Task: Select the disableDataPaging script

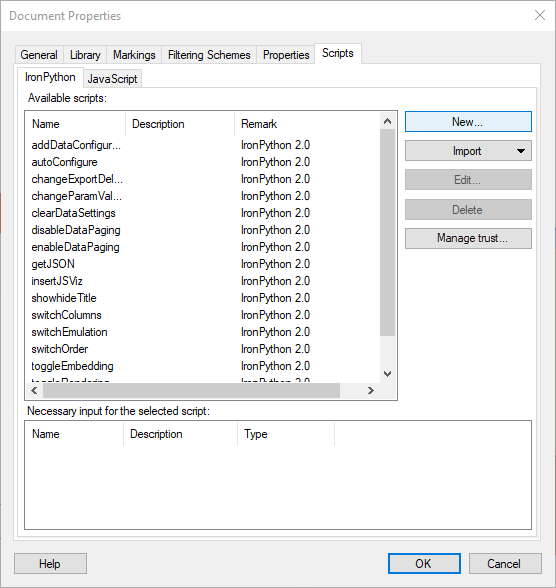Action: pyautogui.click(x=76, y=230)
